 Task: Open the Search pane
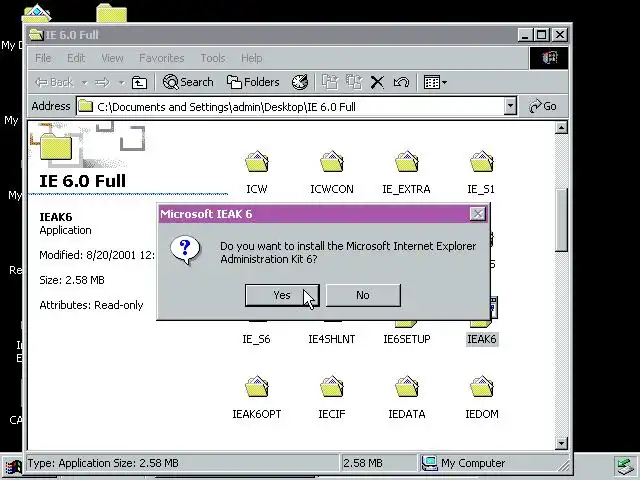tap(188, 82)
